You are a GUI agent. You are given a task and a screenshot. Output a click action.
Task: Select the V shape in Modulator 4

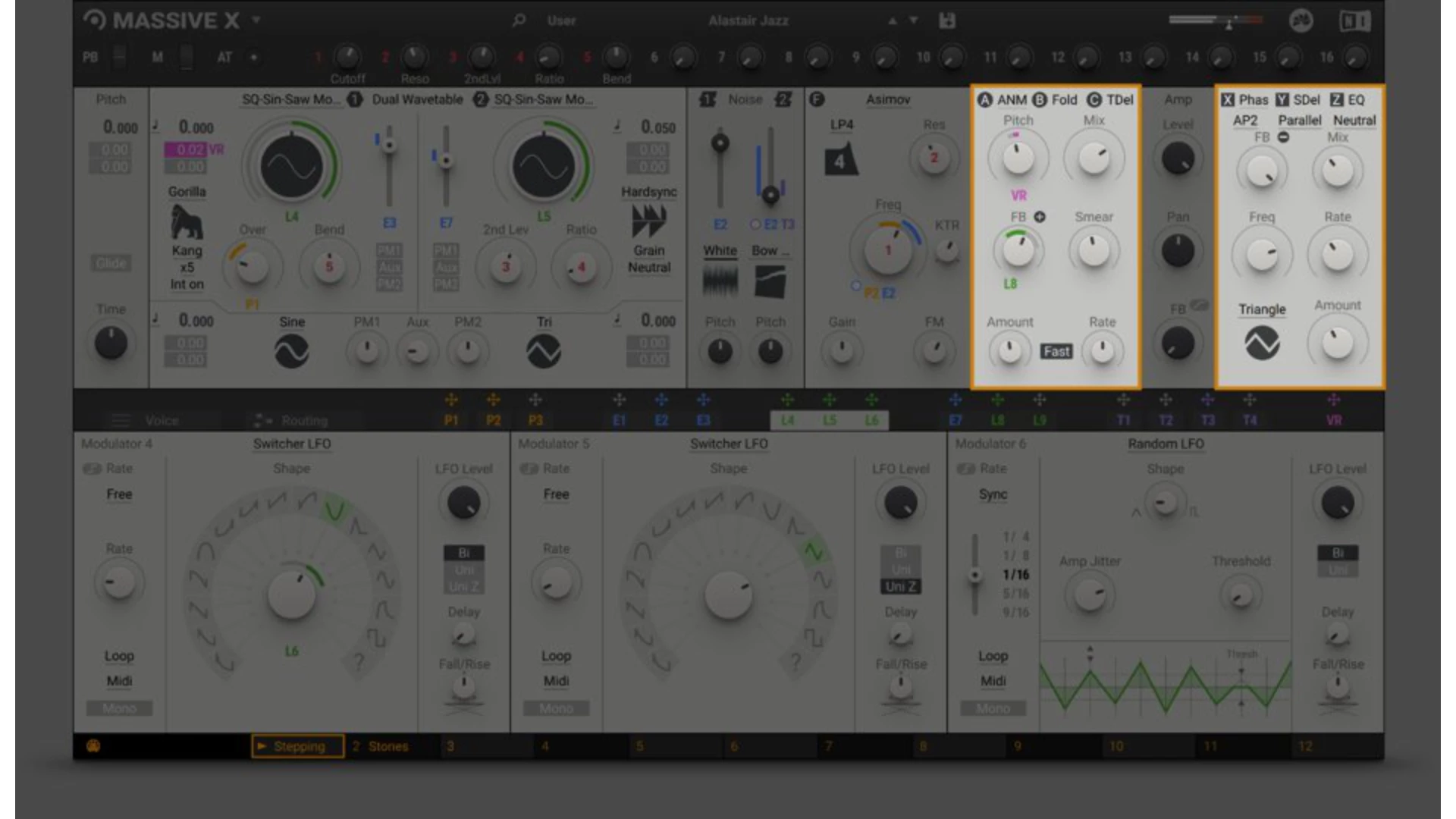pyautogui.click(x=334, y=509)
